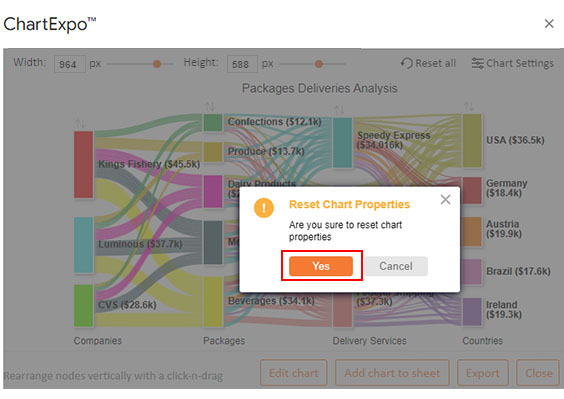Click sort arrows above Companies column
Viewport: 564px width, 399px height.
[80, 124]
